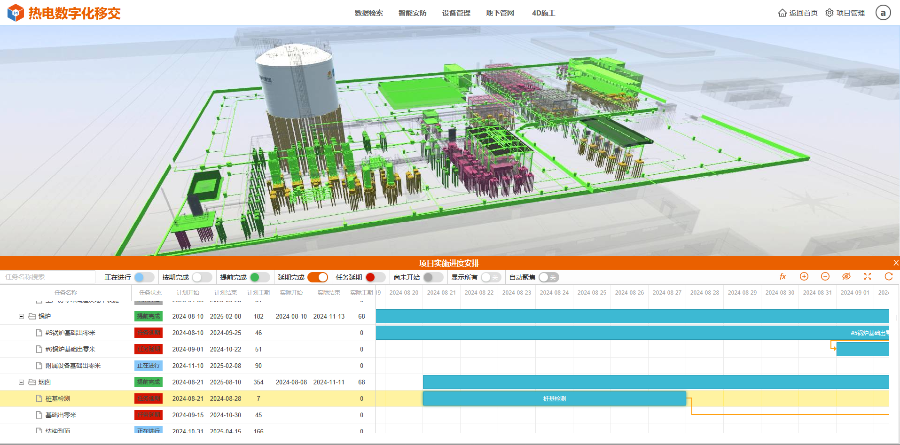Toggle the green 提前完成 status switch
Image resolution: width=900 pixels, height=445 pixels.
tap(260, 277)
